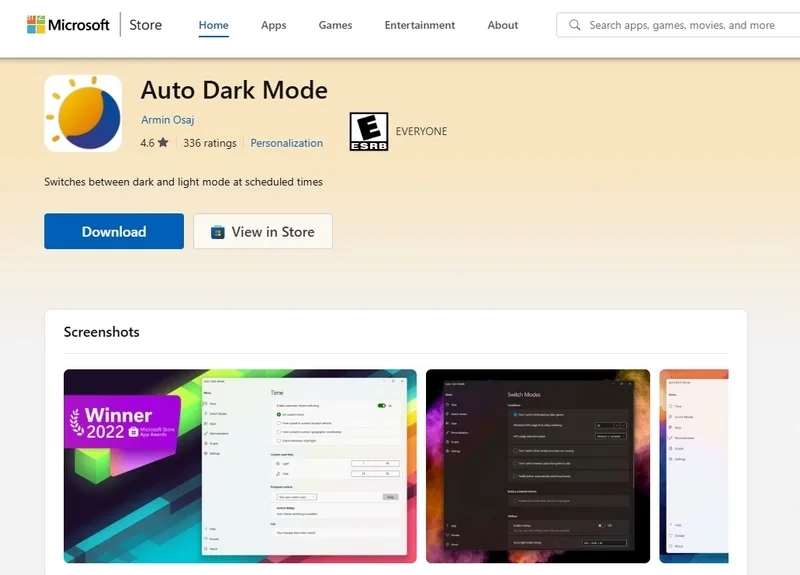Click the ESRB Everyone rating badge
The image size is (800, 575).
368,132
